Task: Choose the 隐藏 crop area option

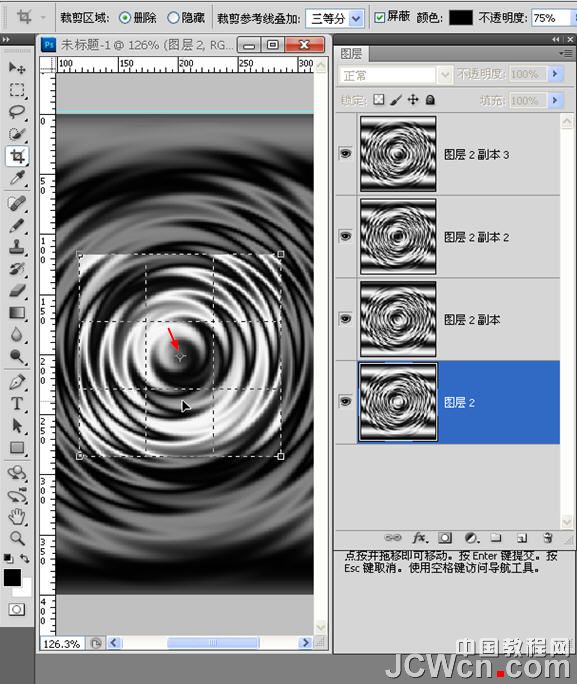Action: point(186,17)
